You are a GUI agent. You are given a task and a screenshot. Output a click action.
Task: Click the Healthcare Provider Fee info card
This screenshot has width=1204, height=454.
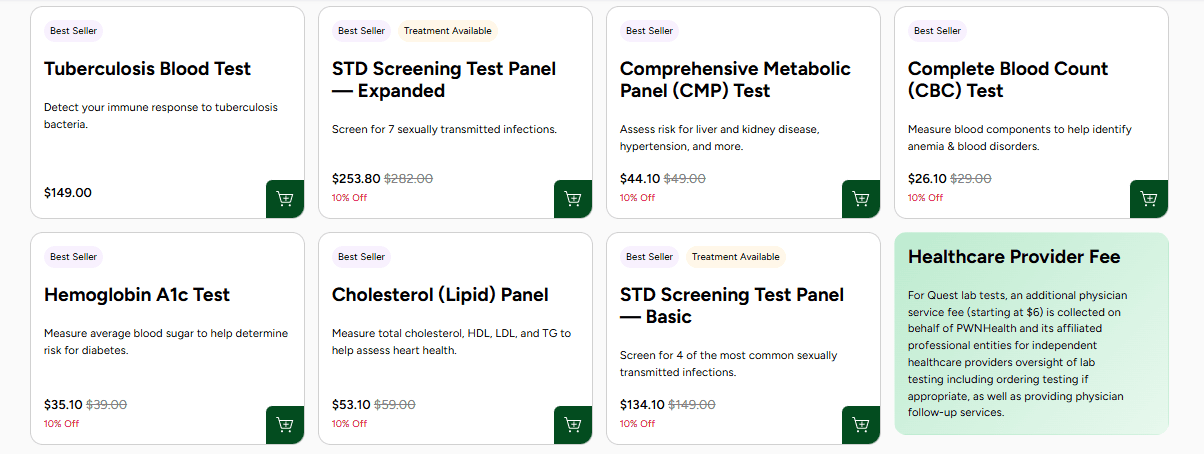click(x=1031, y=334)
